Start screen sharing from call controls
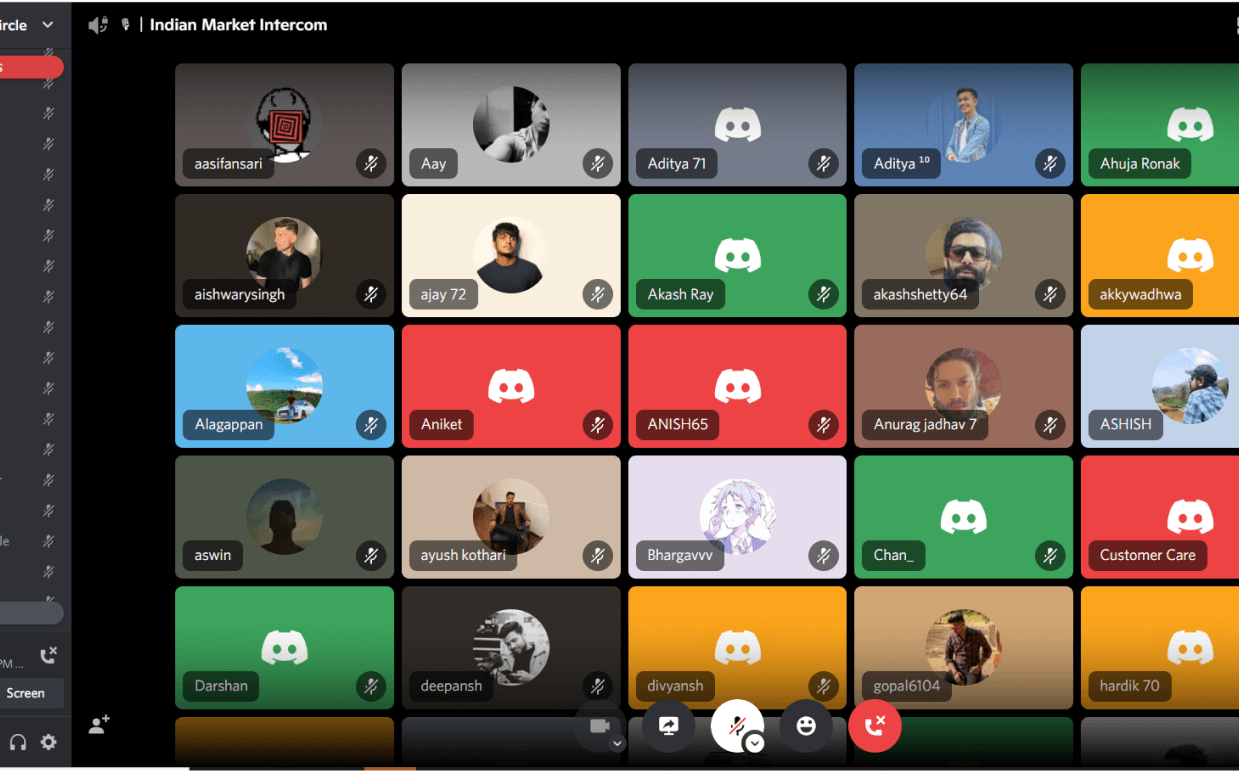This screenshot has height=771, width=1239. tap(669, 726)
